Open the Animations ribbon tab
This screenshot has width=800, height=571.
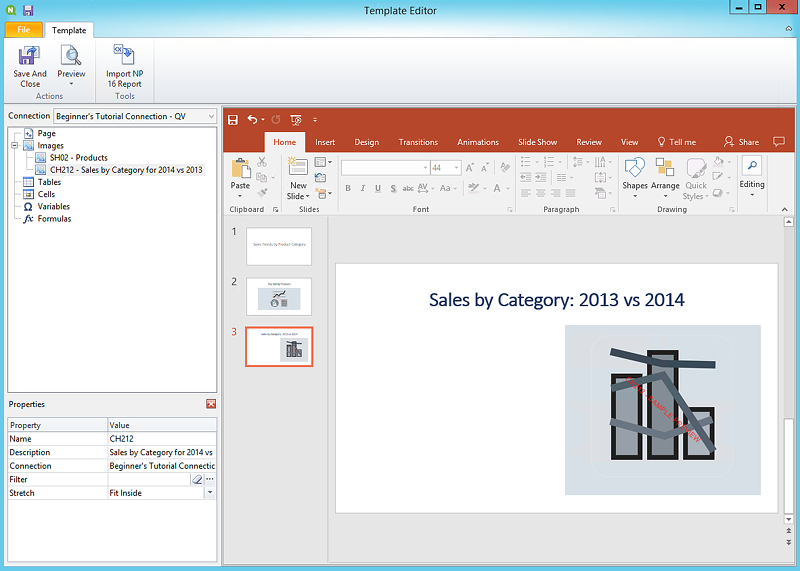(477, 142)
